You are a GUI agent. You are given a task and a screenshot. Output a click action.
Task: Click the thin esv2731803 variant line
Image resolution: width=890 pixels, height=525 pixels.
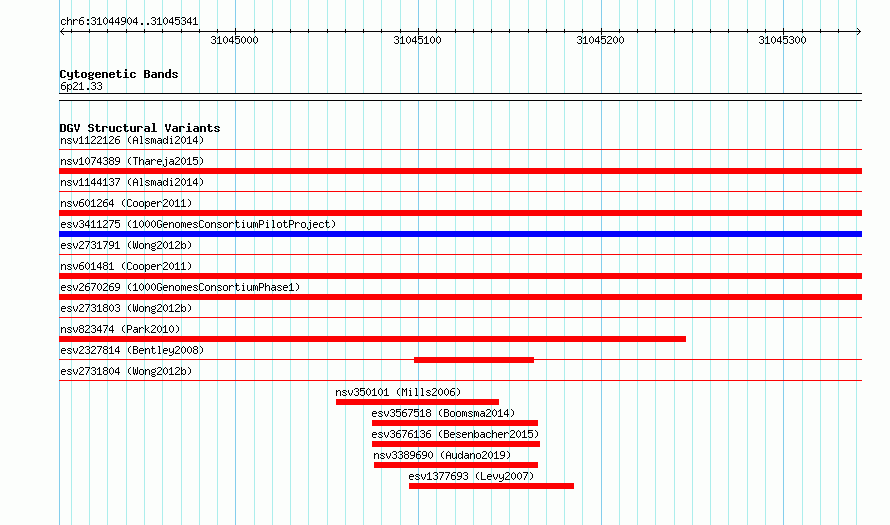[460, 318]
